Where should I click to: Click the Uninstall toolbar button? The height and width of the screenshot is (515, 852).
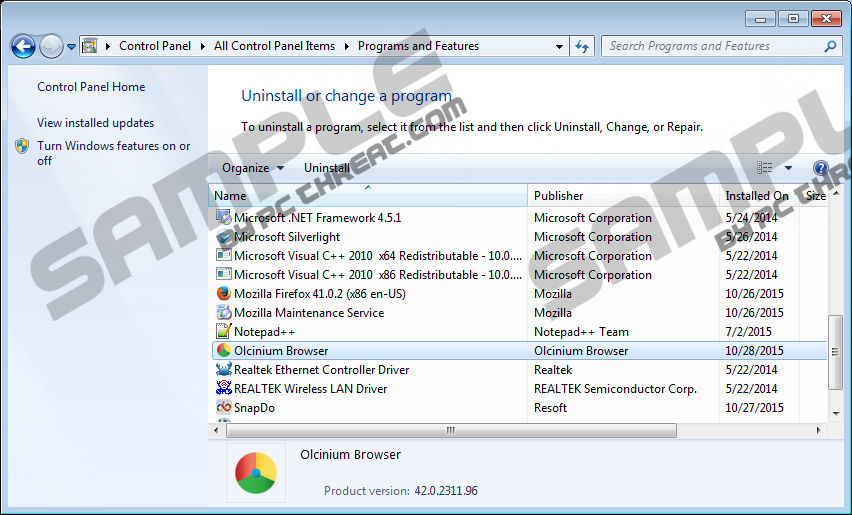pos(327,168)
